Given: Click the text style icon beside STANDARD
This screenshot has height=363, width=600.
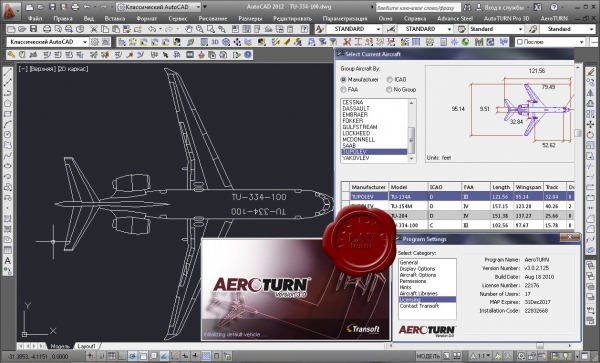Looking at the screenshot, I should pyautogui.click(x=320, y=29).
